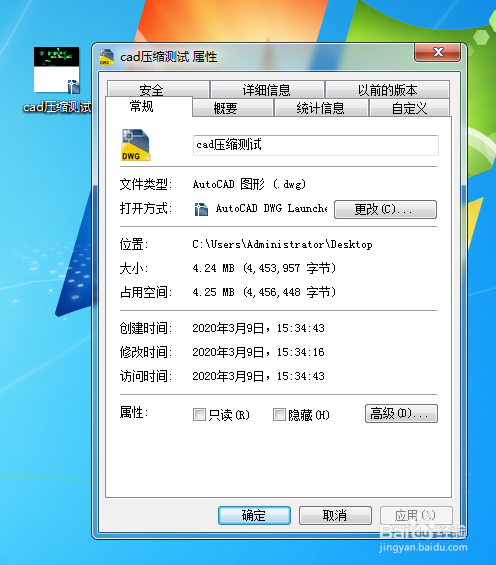Click the 创建时间 date value

(258, 328)
